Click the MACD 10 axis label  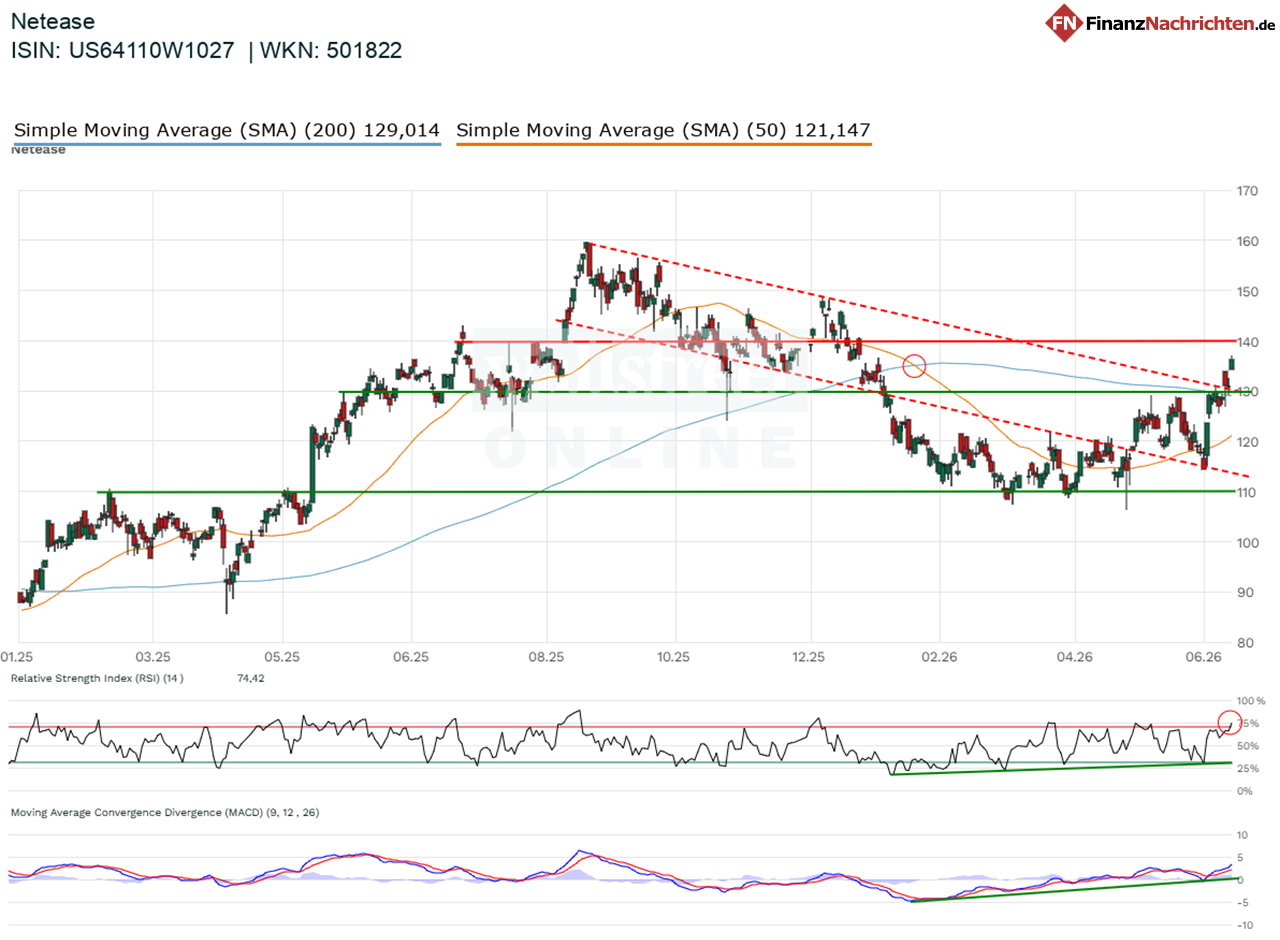pyautogui.click(x=1244, y=835)
